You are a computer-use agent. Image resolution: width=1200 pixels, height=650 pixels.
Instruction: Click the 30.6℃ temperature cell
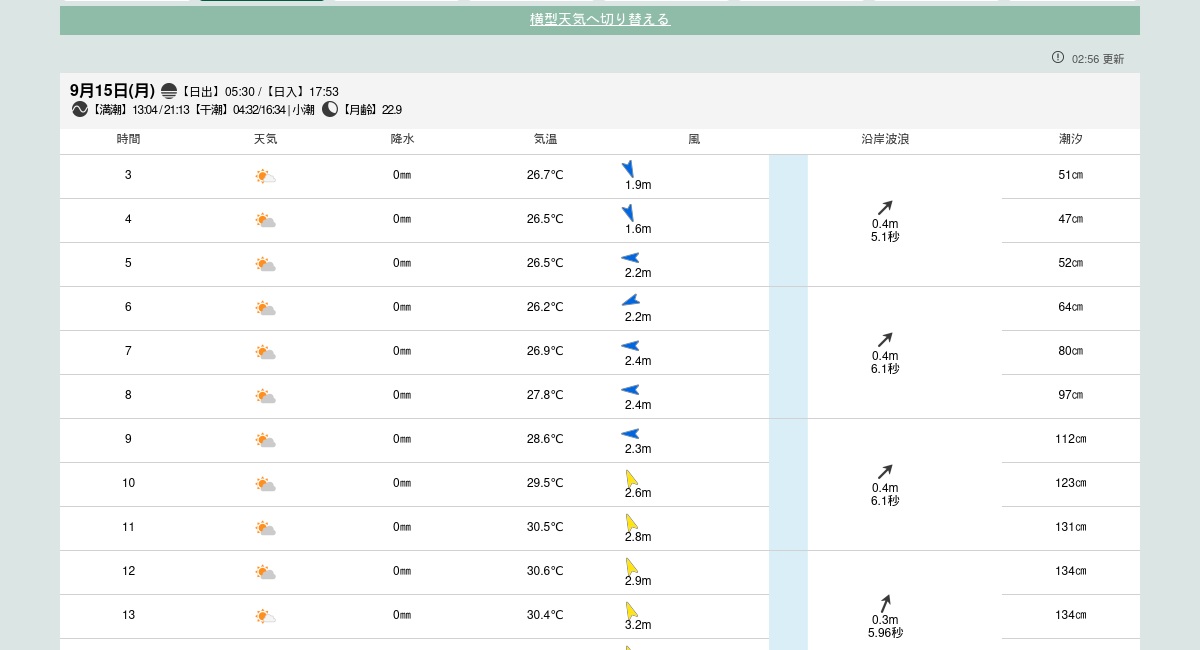pos(545,571)
